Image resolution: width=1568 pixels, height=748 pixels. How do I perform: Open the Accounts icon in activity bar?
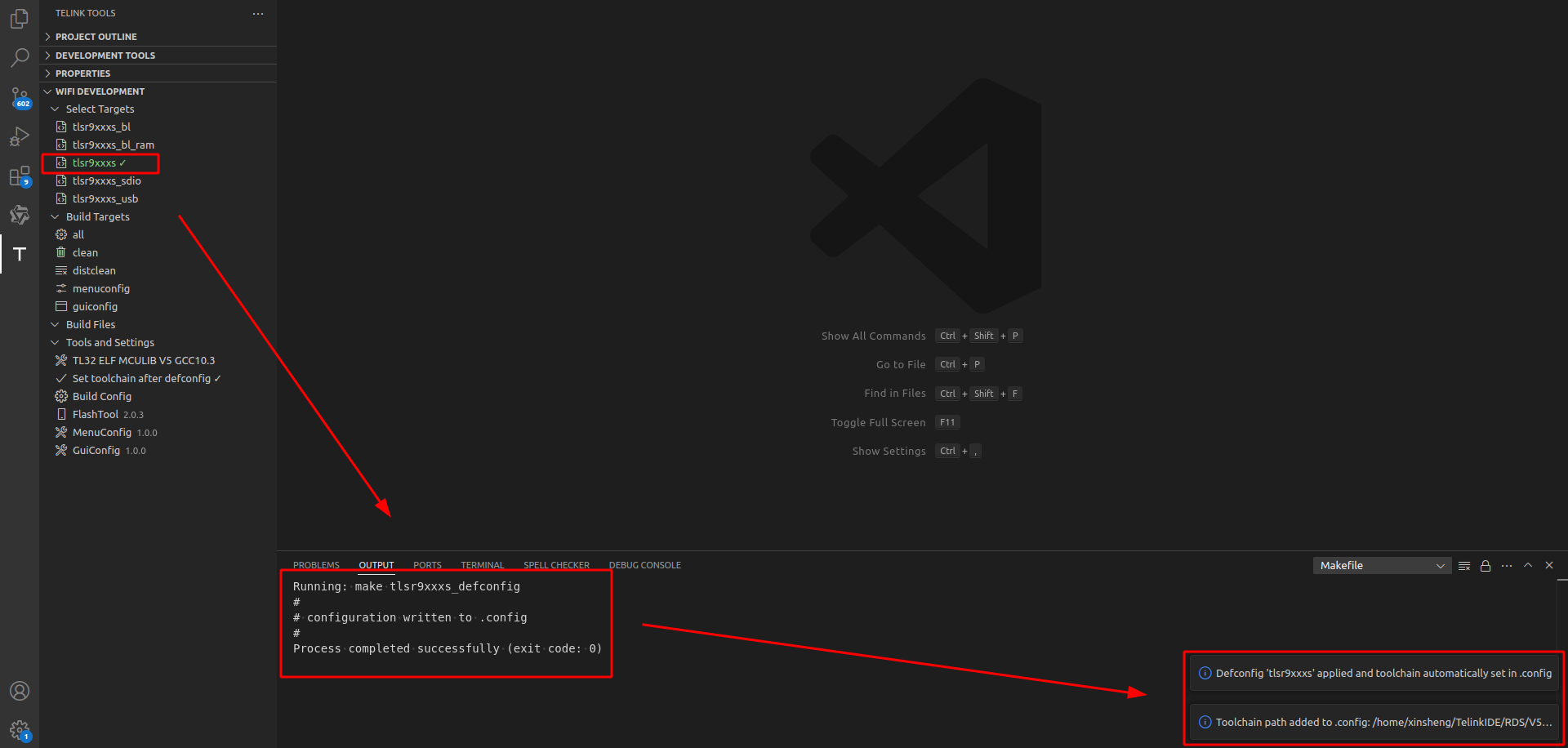point(19,690)
